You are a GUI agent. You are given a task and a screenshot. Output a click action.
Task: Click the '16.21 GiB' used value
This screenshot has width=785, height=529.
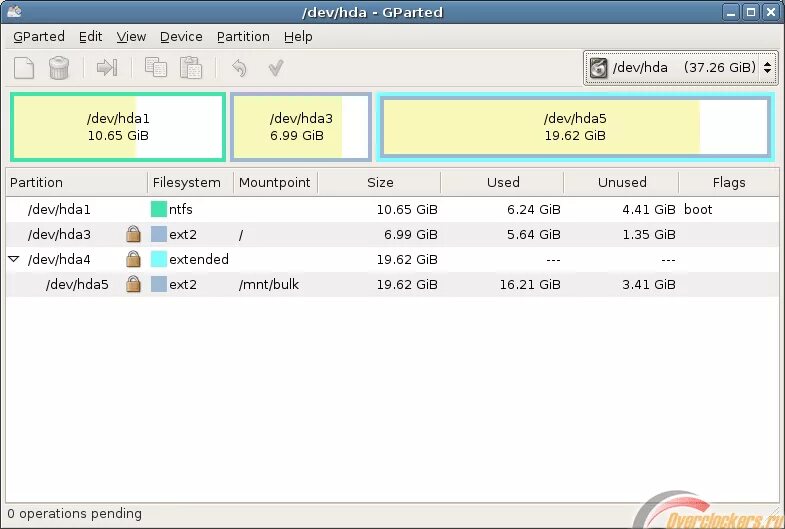[x=530, y=284]
